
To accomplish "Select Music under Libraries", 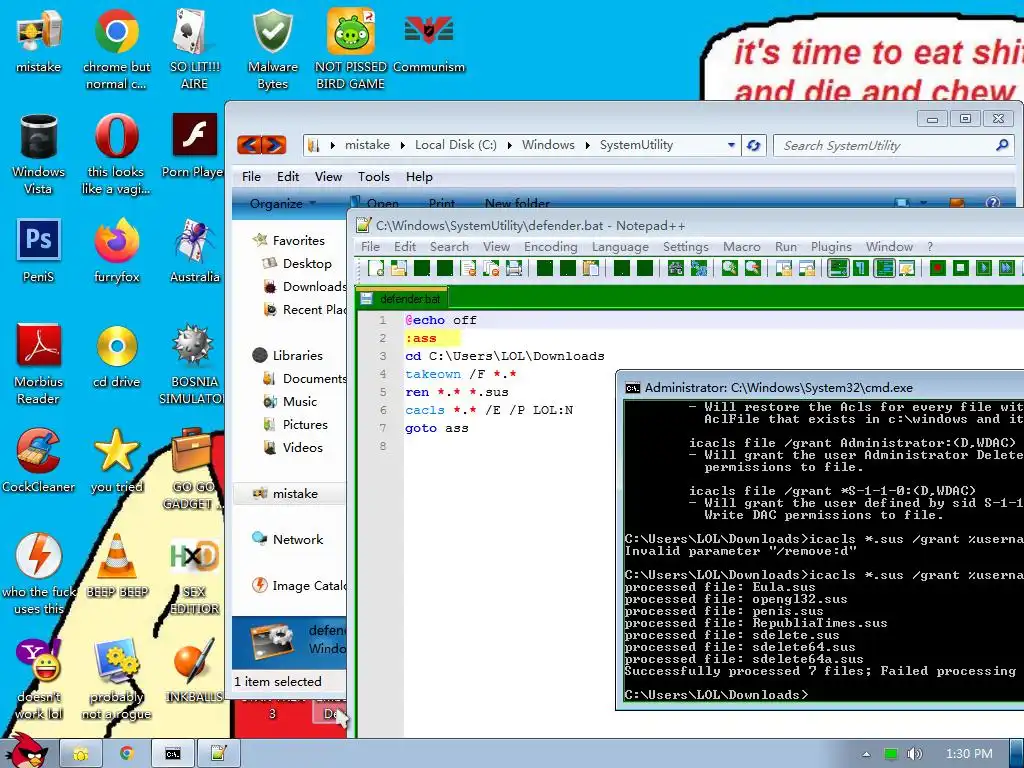I will click(290, 401).
